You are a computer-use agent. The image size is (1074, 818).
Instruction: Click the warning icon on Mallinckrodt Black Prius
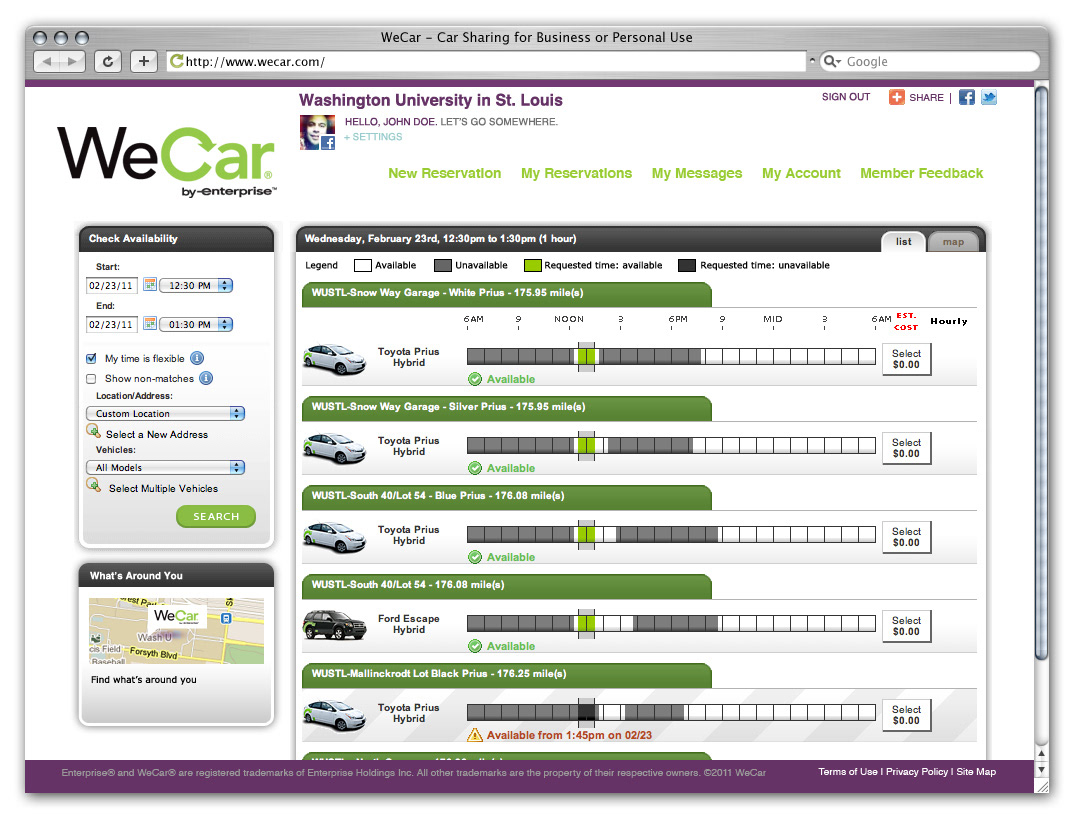tap(475, 735)
